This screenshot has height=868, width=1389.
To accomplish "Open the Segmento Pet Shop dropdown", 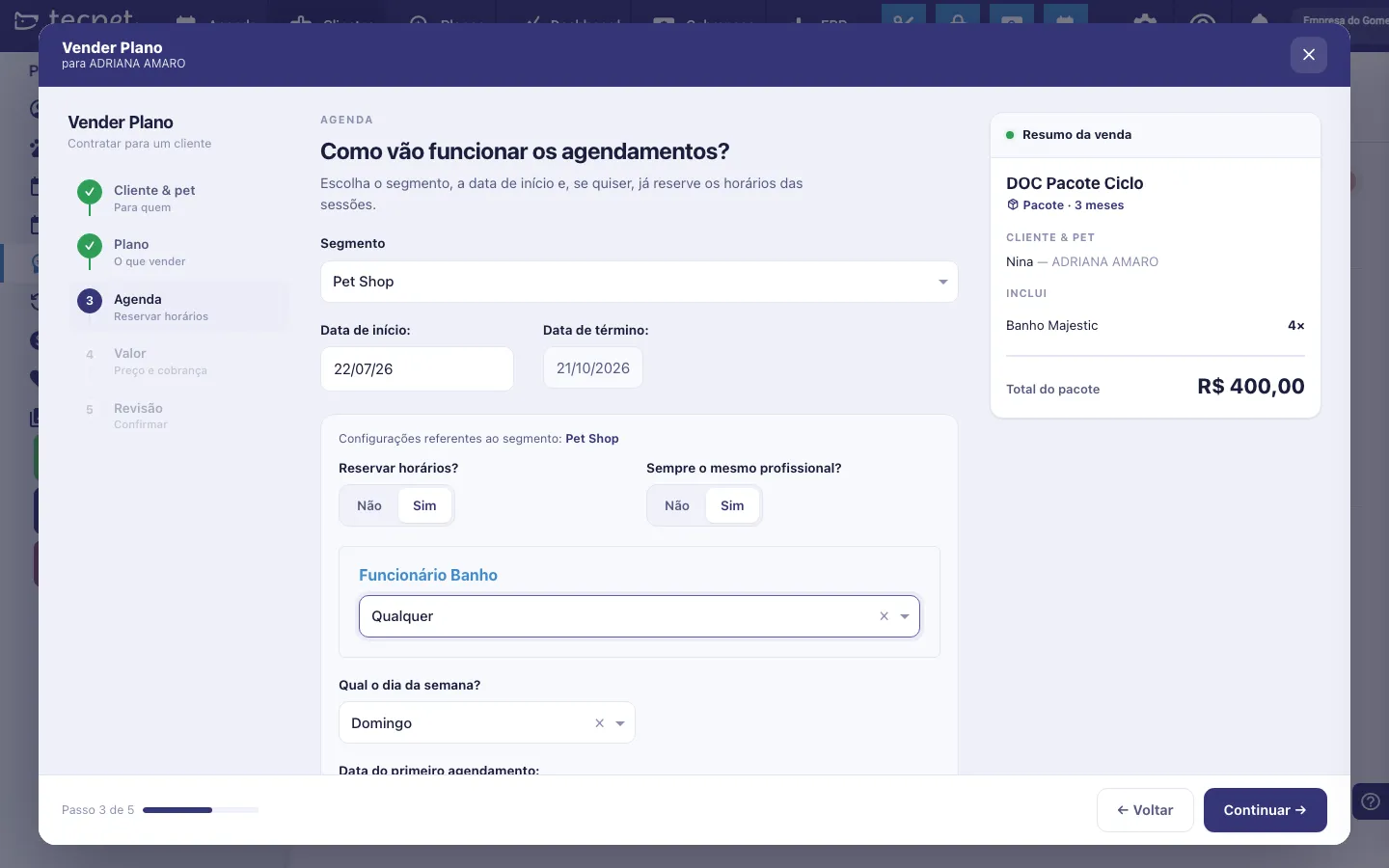I will (x=639, y=282).
